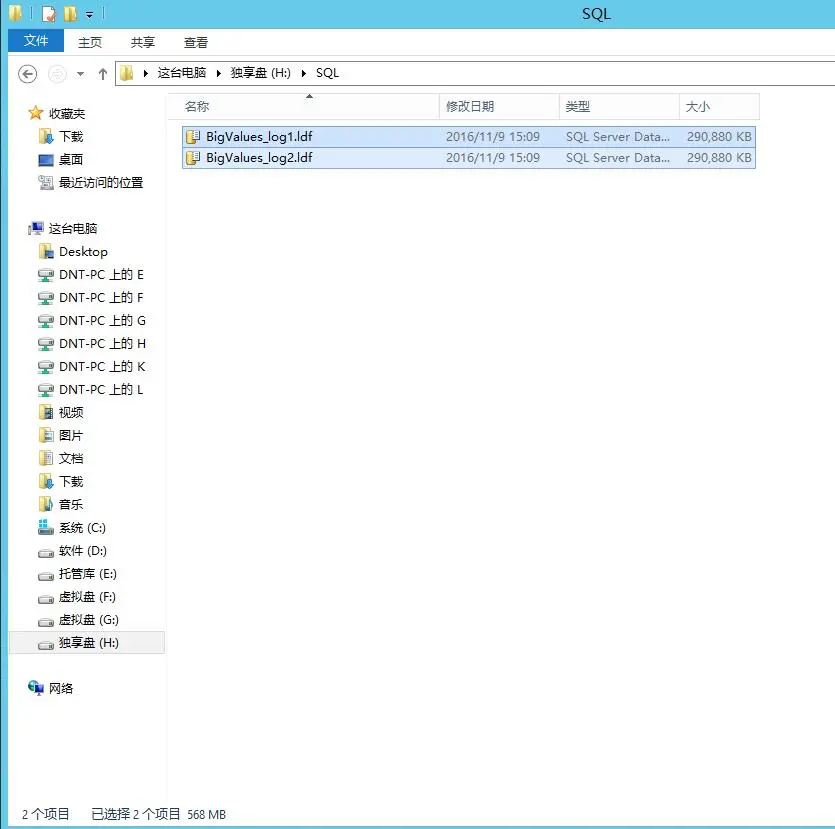This screenshot has width=835, height=829.
Task: Select file BigValues_log1.ldf
Action: (469, 137)
